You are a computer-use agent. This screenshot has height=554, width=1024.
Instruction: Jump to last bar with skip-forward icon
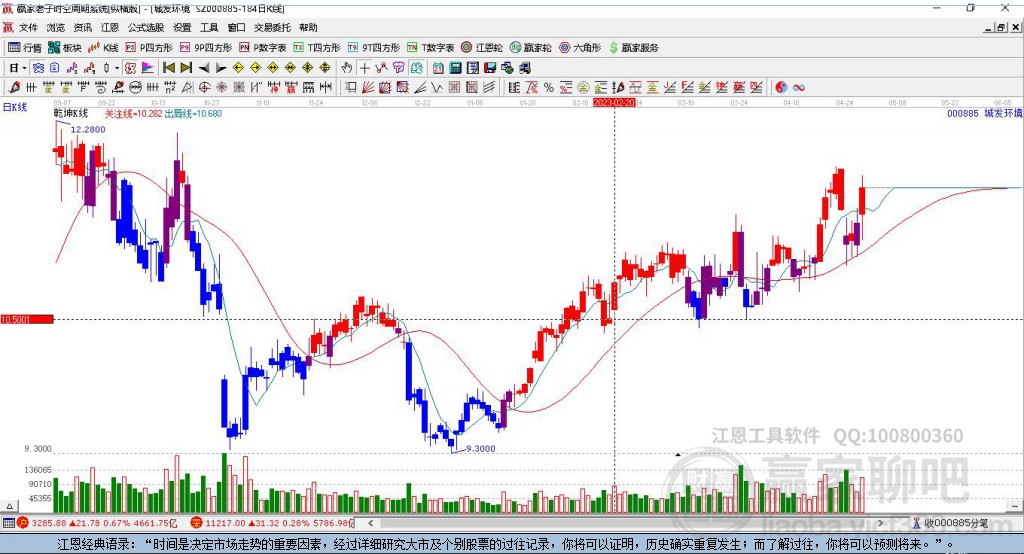pos(186,68)
